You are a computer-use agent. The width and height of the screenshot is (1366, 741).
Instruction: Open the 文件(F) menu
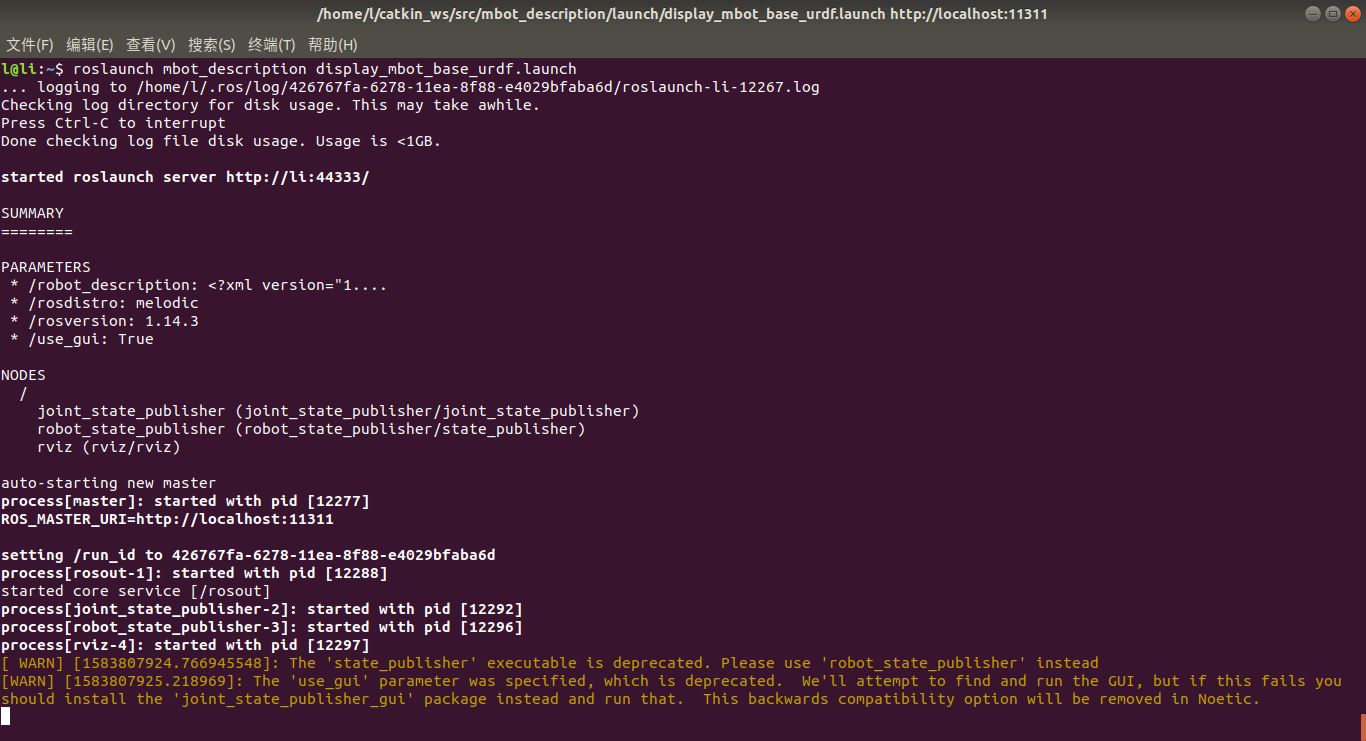(29, 44)
